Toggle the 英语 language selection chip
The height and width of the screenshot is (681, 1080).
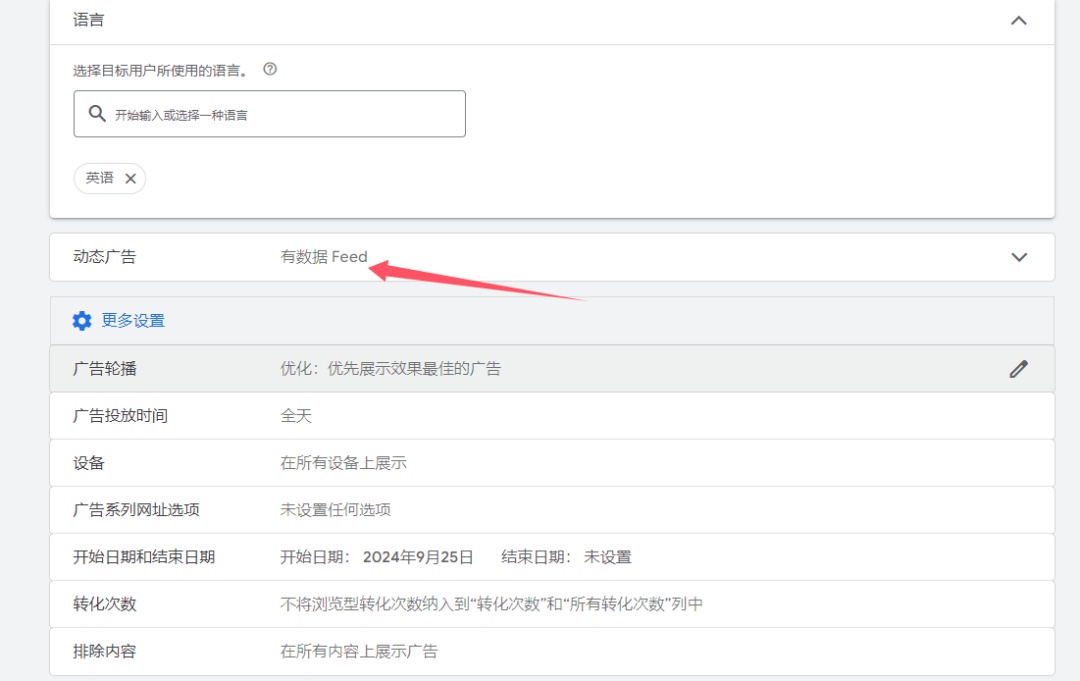tap(100, 178)
